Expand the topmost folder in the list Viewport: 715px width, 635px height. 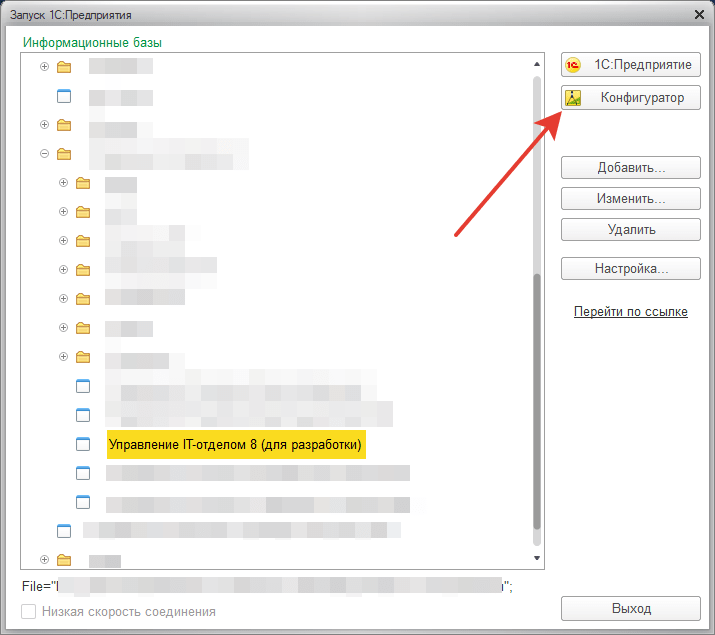click(x=44, y=67)
